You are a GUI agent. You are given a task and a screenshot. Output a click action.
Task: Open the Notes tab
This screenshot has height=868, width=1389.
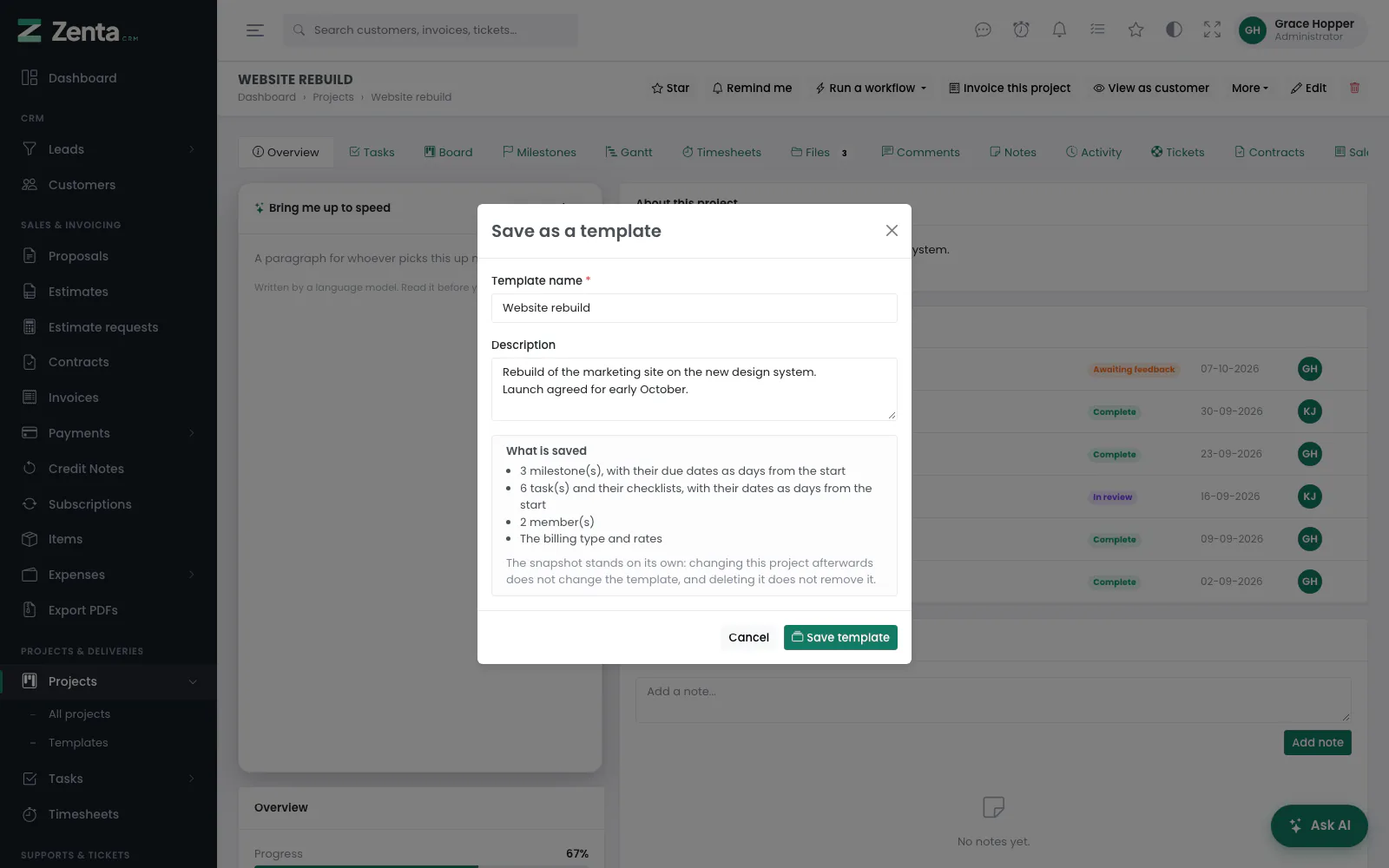pos(1013,152)
